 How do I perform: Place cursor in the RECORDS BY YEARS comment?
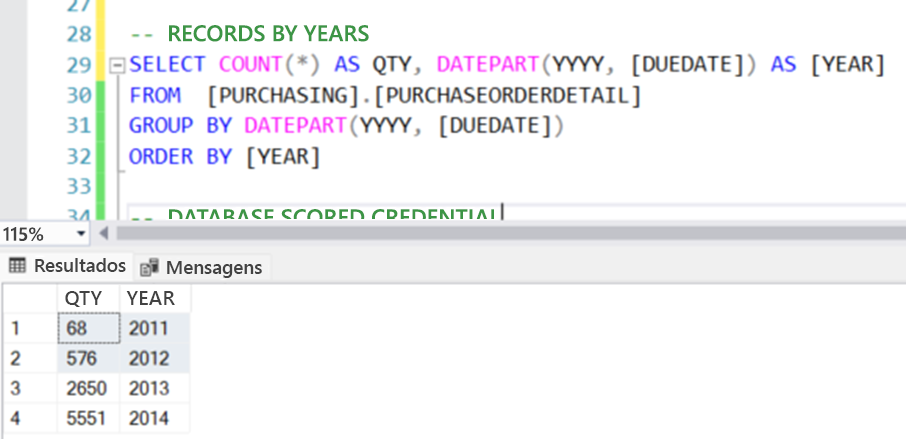coord(249,34)
